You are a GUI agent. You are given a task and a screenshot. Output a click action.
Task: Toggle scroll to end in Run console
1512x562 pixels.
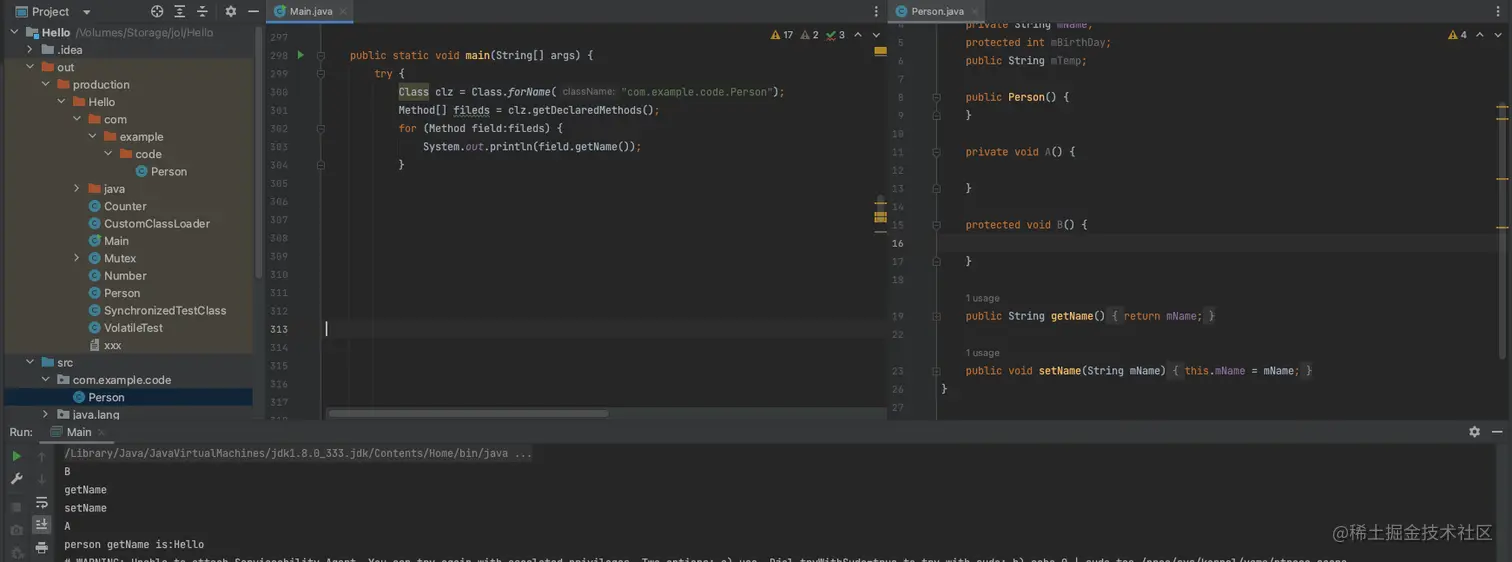pyautogui.click(x=41, y=525)
